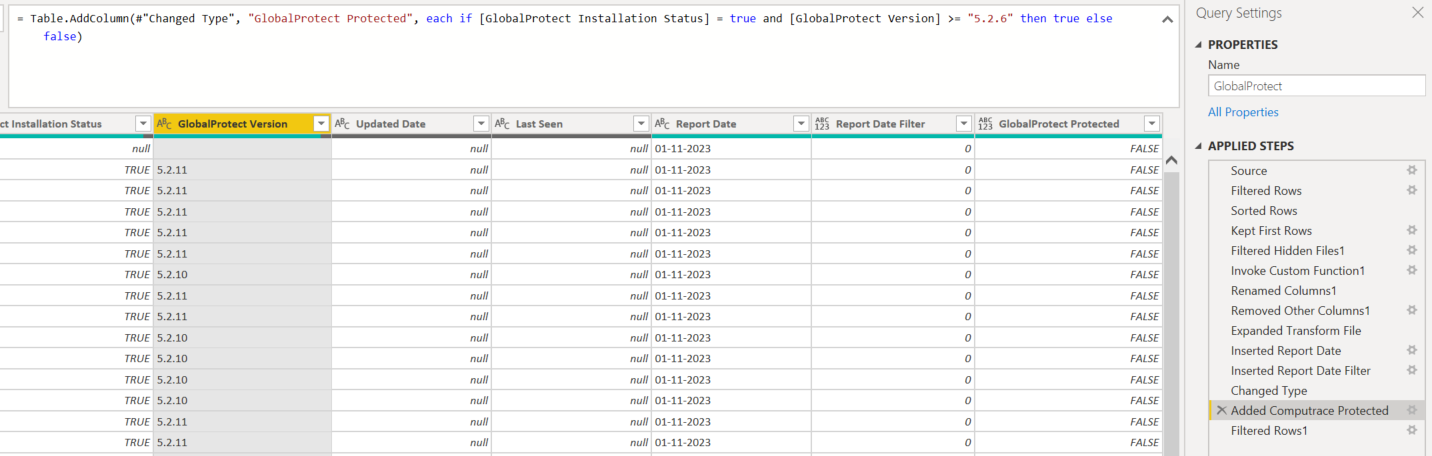Click data type icon of Updated Date
Image resolution: width=1432 pixels, height=456 pixels.
pyautogui.click(x=342, y=124)
